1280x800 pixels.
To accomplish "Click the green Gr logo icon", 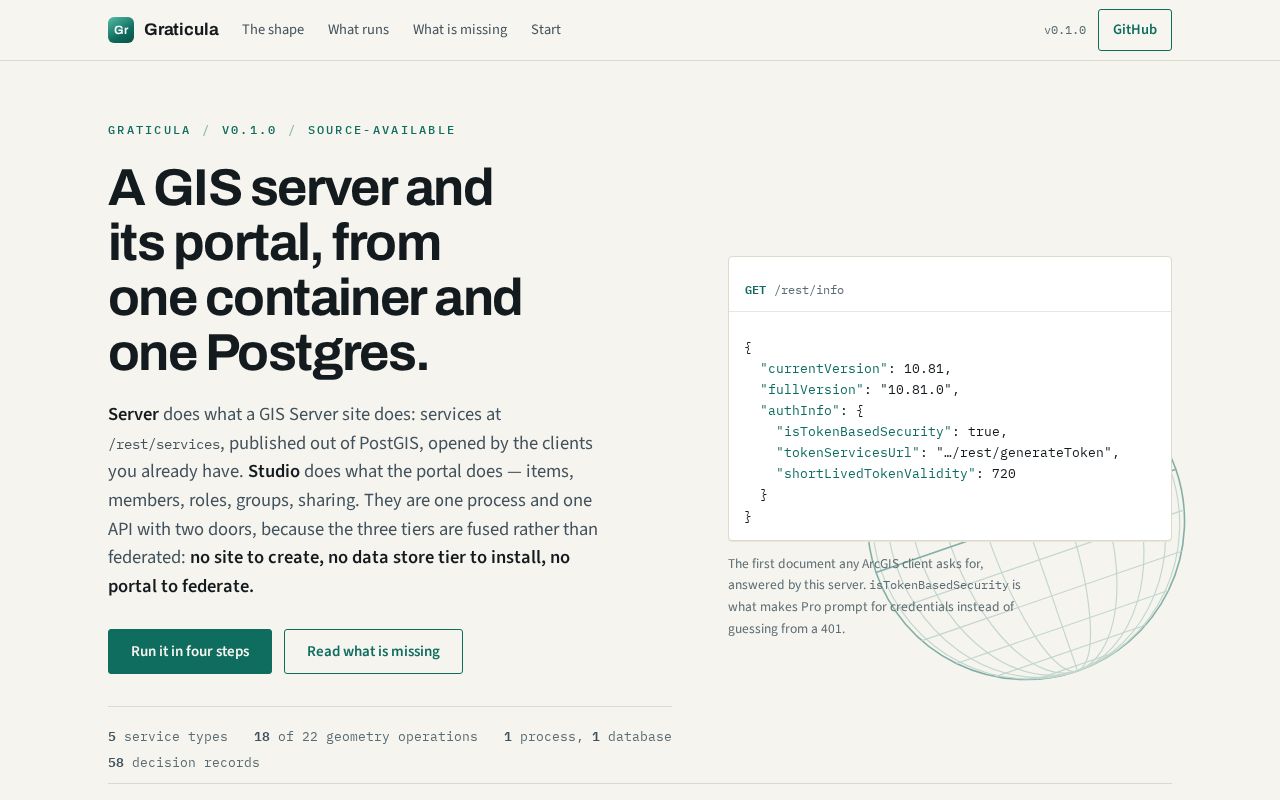I will 121,30.
